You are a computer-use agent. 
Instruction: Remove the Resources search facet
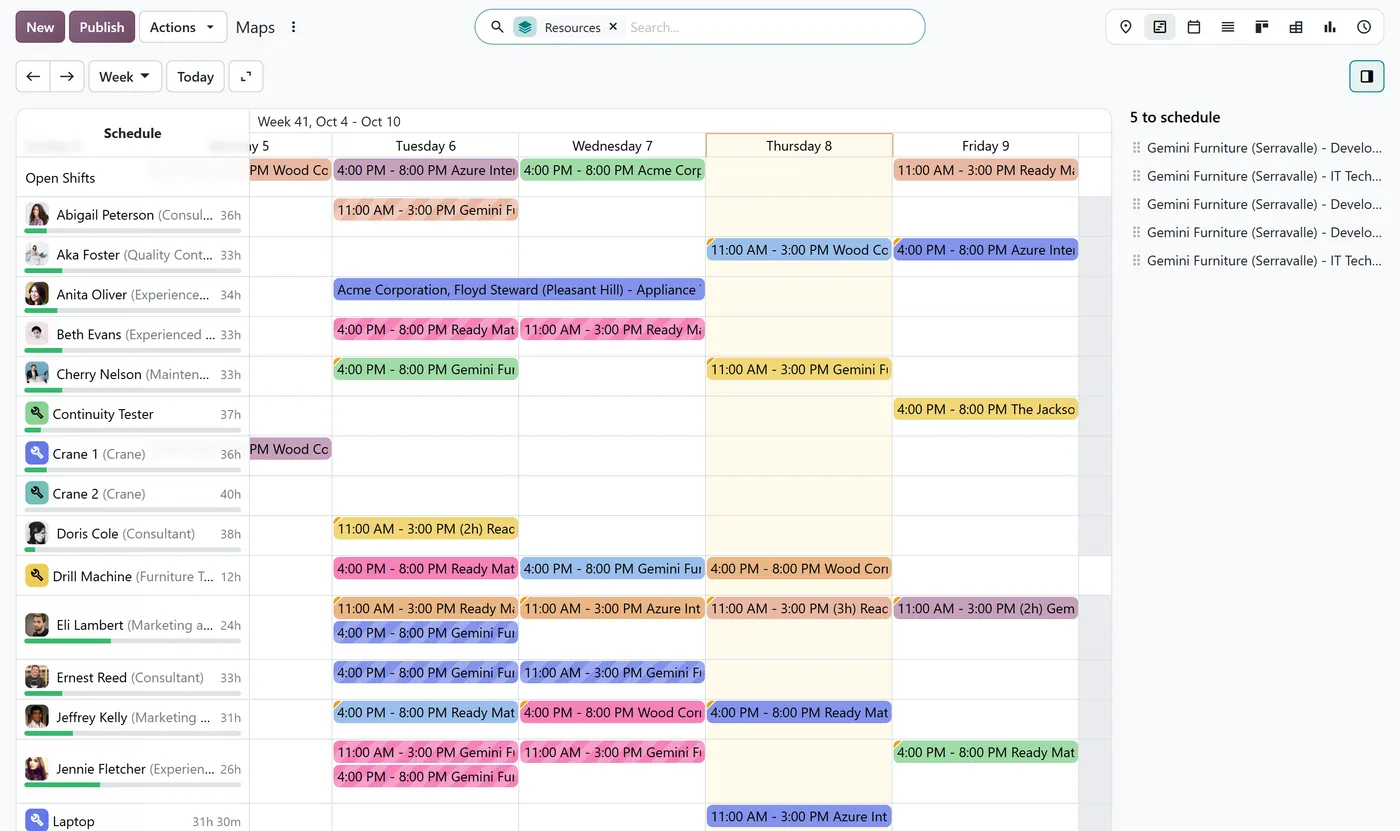(x=613, y=27)
